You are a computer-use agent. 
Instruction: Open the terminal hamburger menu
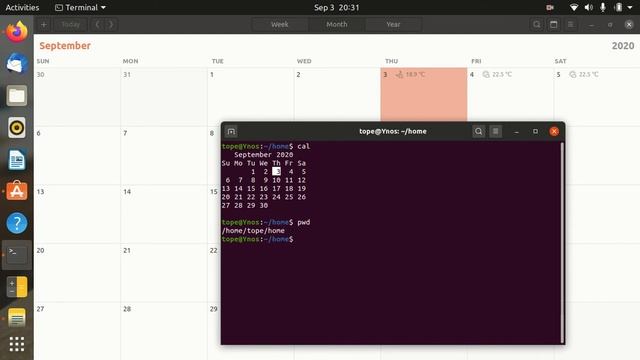click(x=496, y=131)
